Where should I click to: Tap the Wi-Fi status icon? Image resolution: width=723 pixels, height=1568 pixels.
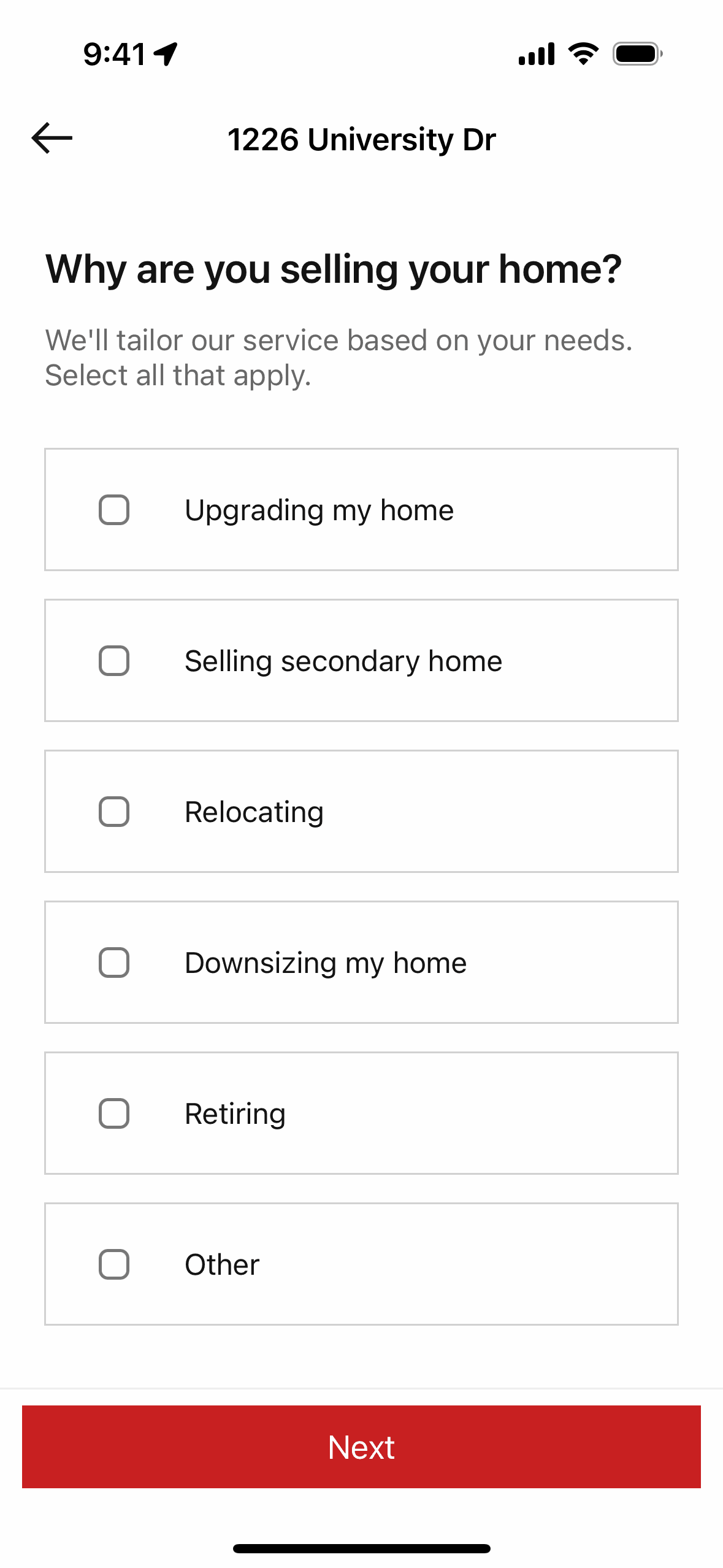pos(583,53)
